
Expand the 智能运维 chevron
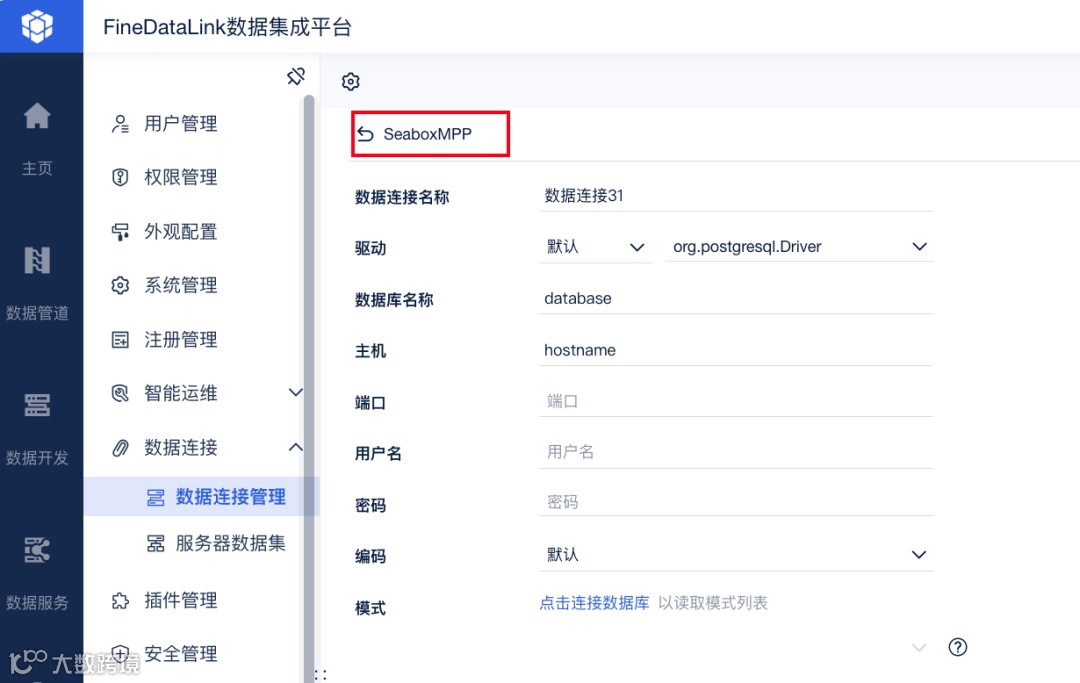295,392
